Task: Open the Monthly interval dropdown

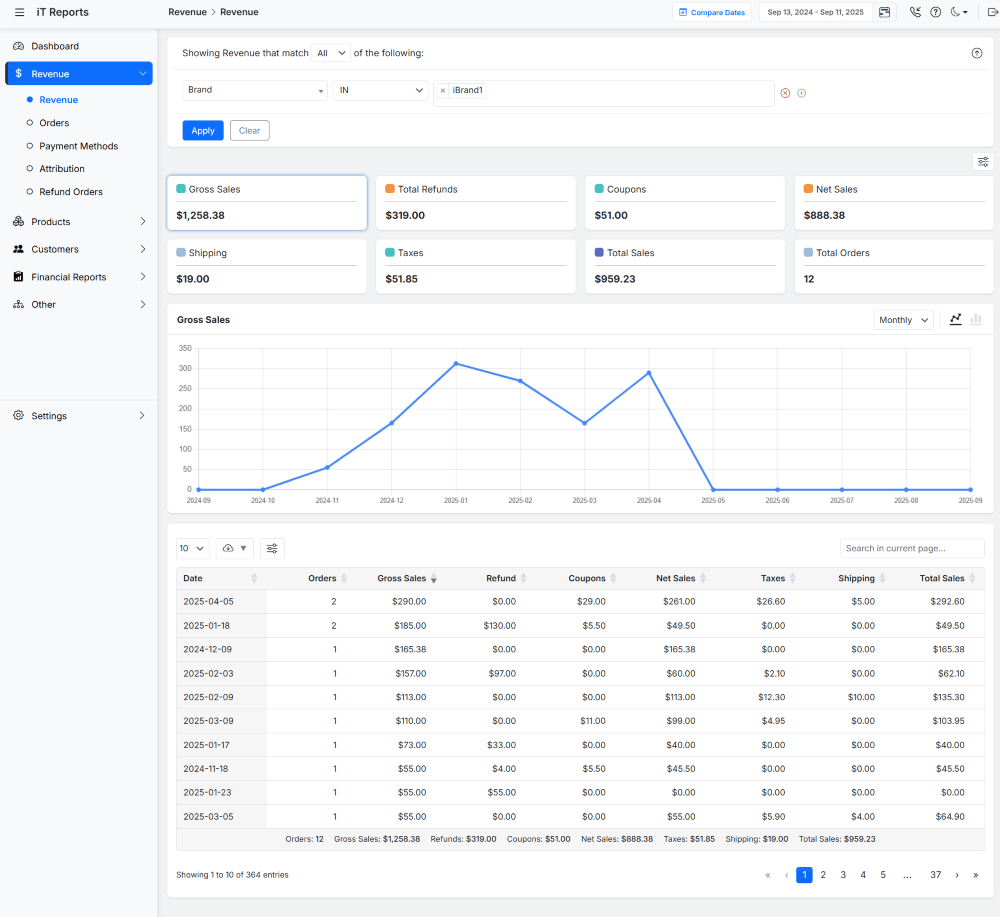Action: point(903,319)
